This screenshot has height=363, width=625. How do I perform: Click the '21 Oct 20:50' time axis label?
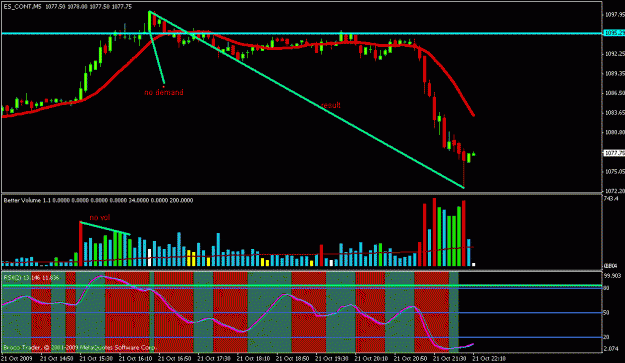411,358
